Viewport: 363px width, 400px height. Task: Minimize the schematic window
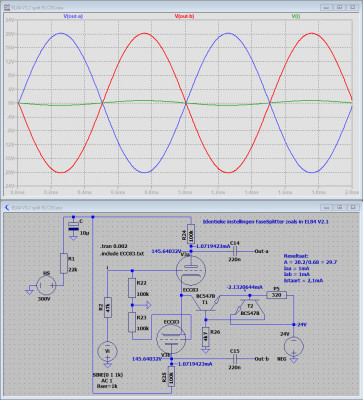coord(326,207)
